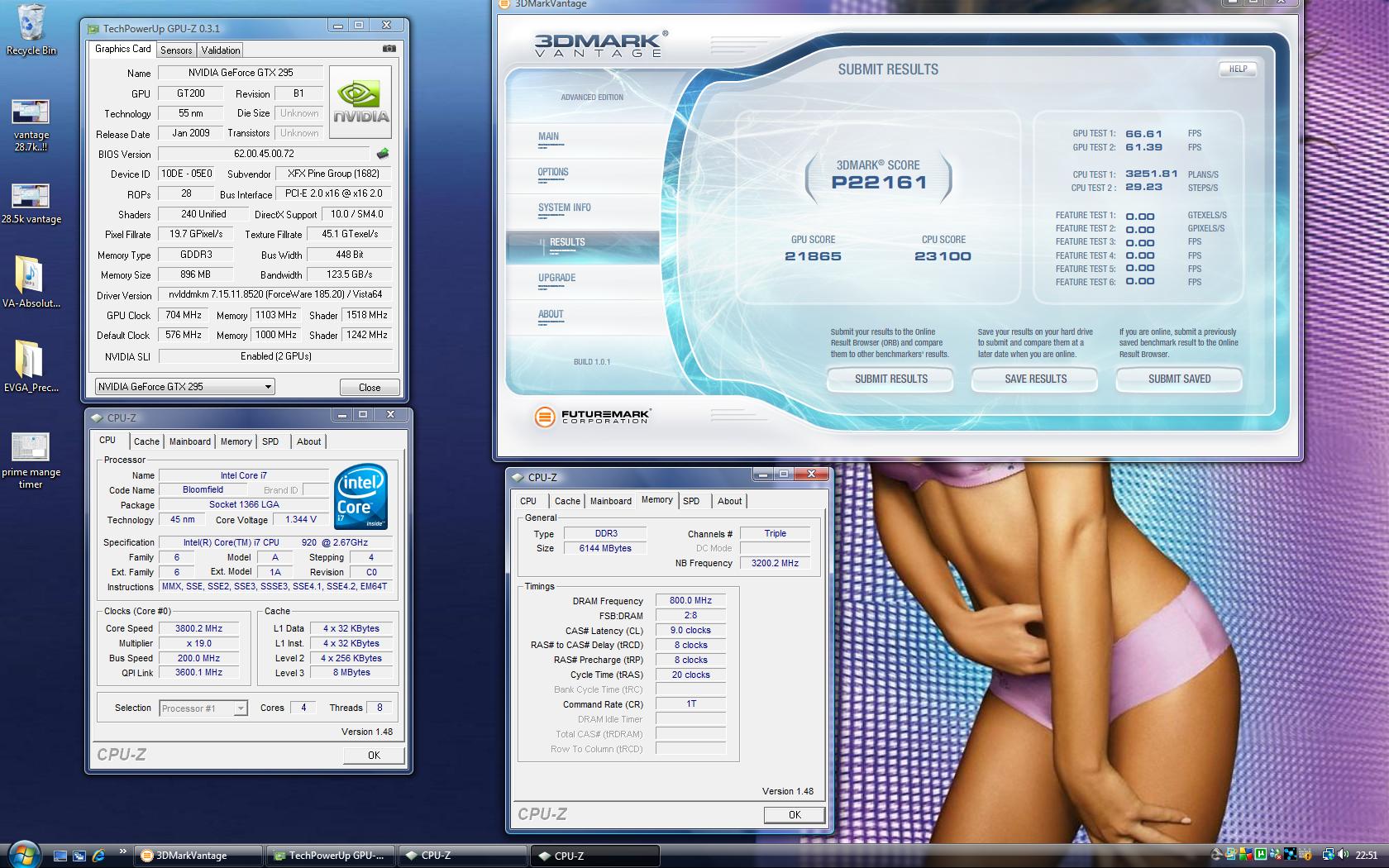This screenshot has height=868, width=1389.
Task: Click the GPU SCORE value 21865
Action: pyautogui.click(x=813, y=256)
